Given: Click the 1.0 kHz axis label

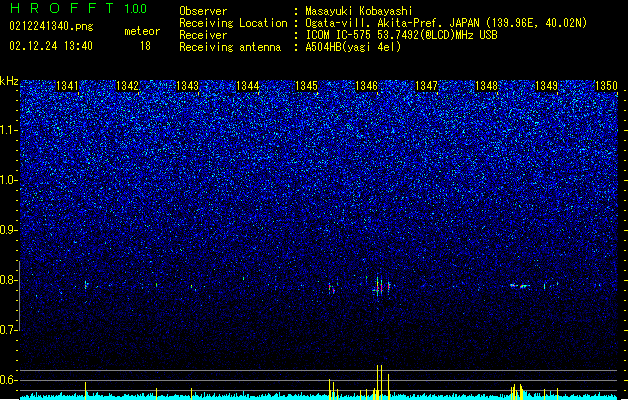Looking at the screenshot, I should [x=9, y=180].
